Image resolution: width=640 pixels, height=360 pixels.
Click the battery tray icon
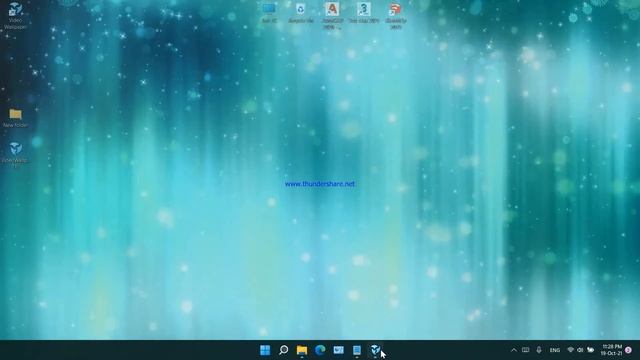[x=590, y=350]
